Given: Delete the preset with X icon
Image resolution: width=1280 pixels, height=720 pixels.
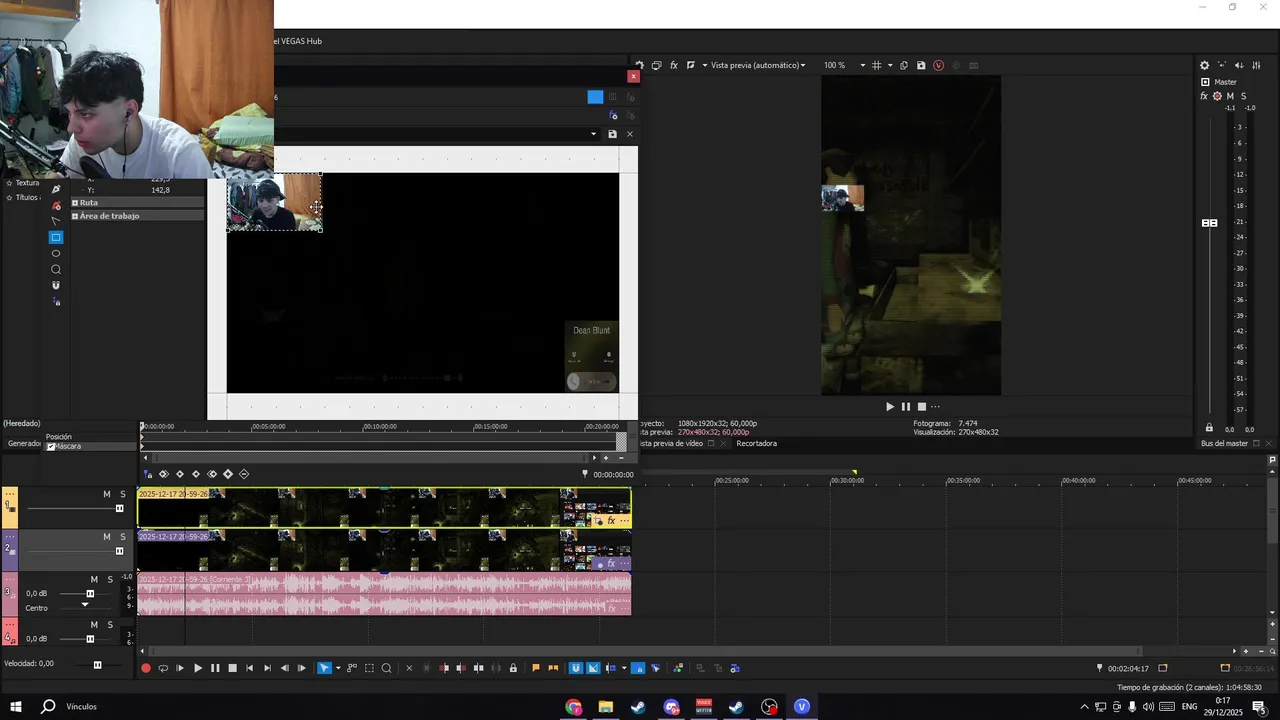Looking at the screenshot, I should coord(630,134).
